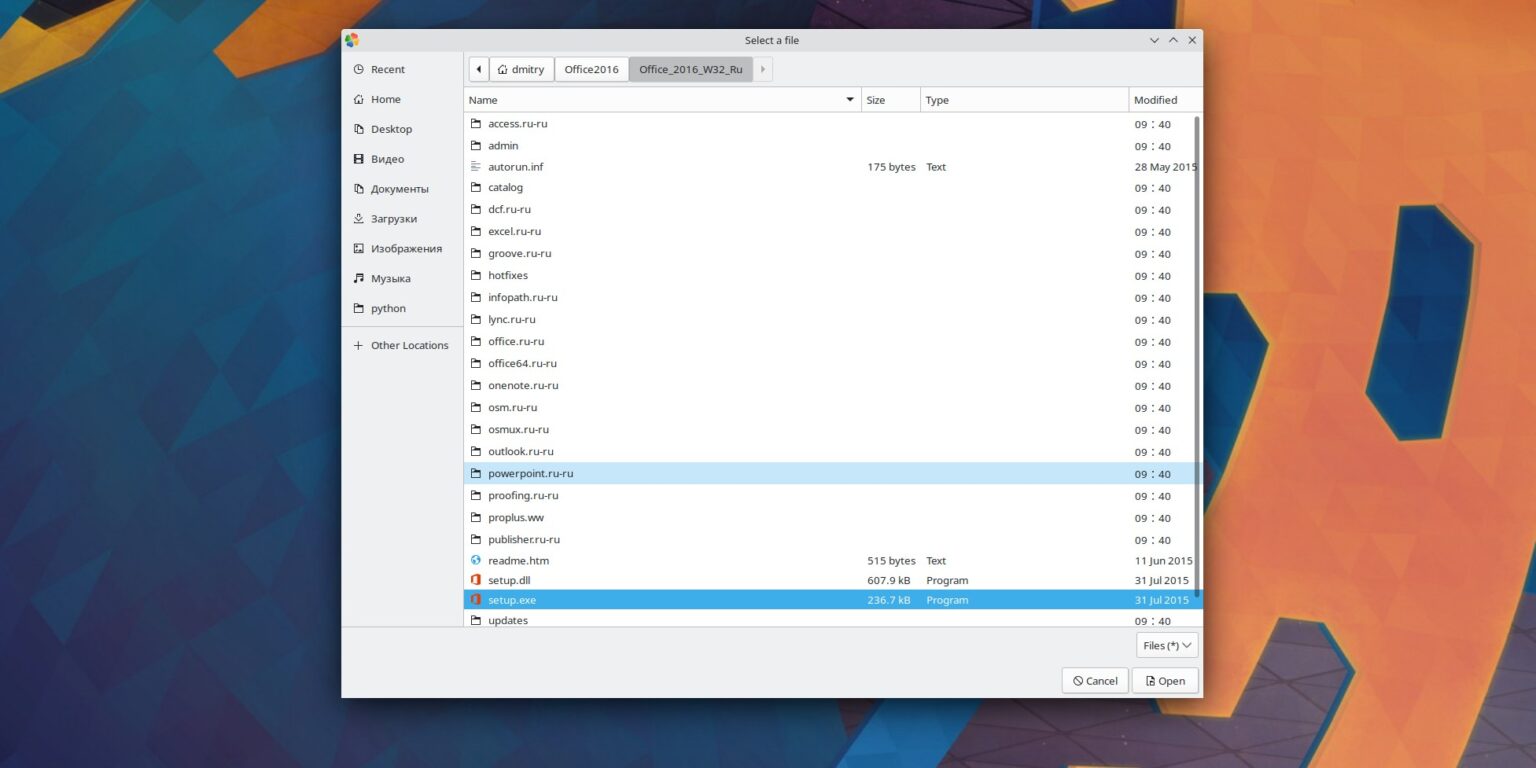The height and width of the screenshot is (768, 1536).
Task: Click the folder icon of powerpoint.ru-ru
Action: [475, 473]
